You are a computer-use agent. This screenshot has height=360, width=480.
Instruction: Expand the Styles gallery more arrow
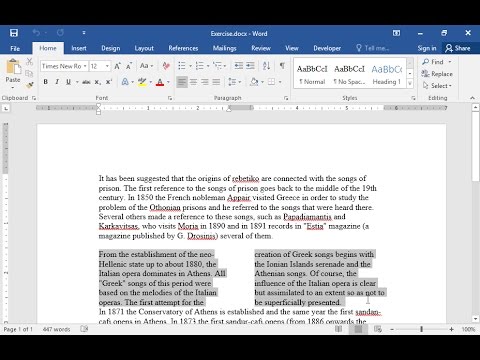pyautogui.click(x=410, y=83)
